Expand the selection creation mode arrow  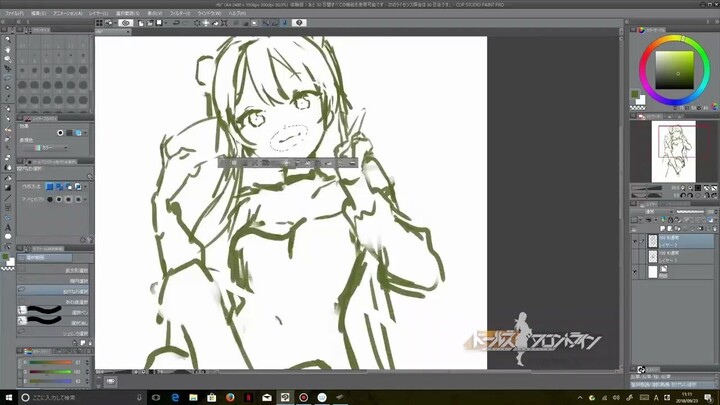tap(85, 186)
